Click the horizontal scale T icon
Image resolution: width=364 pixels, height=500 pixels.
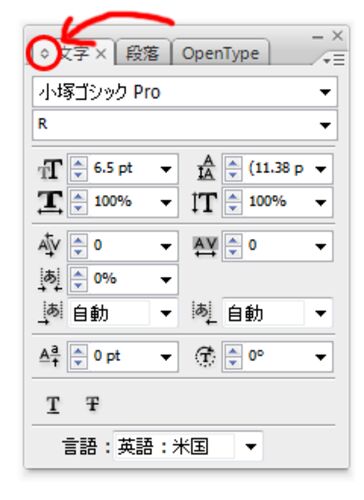pyautogui.click(x=50, y=202)
